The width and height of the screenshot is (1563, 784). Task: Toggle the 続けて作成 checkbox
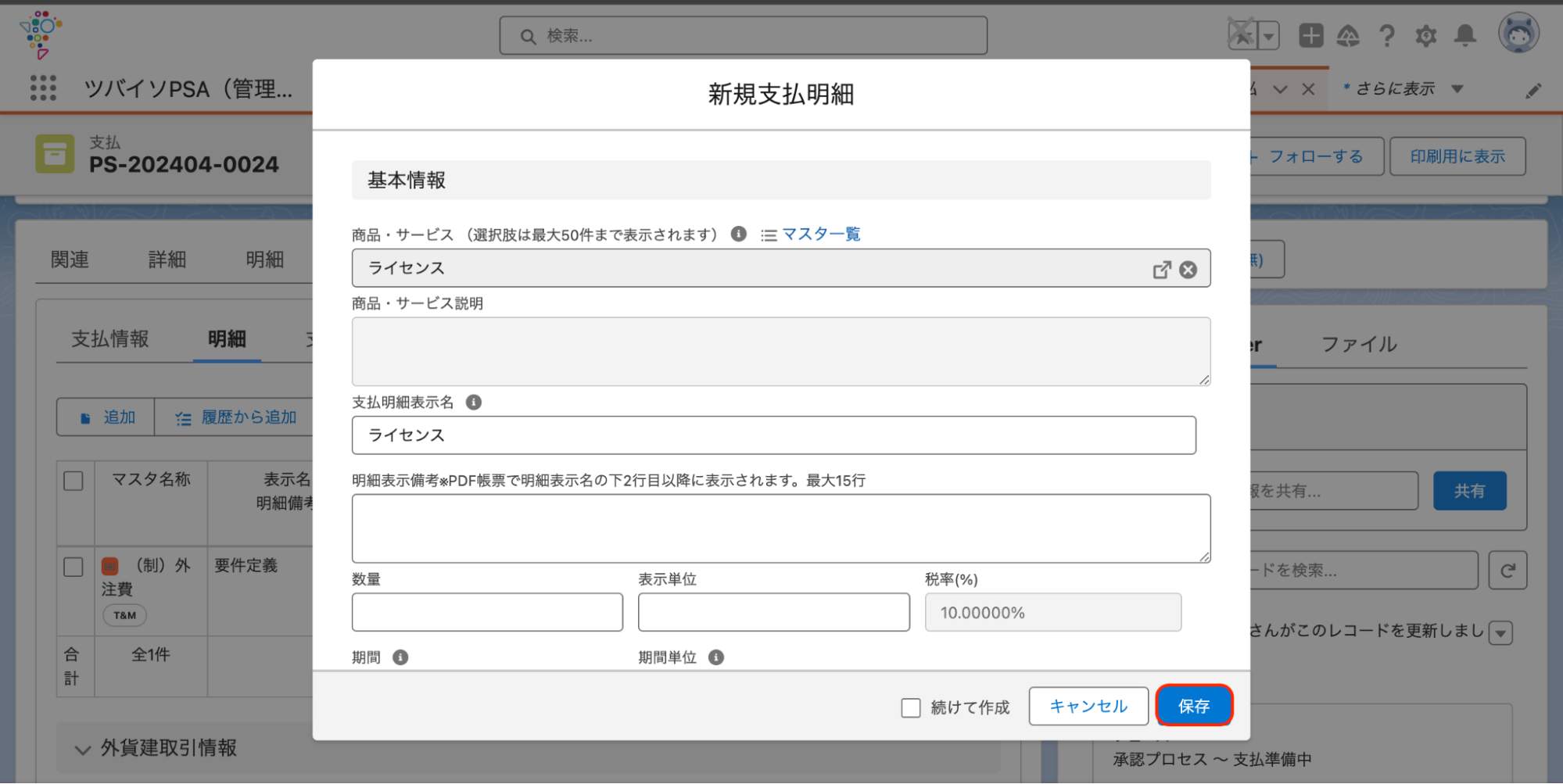911,707
